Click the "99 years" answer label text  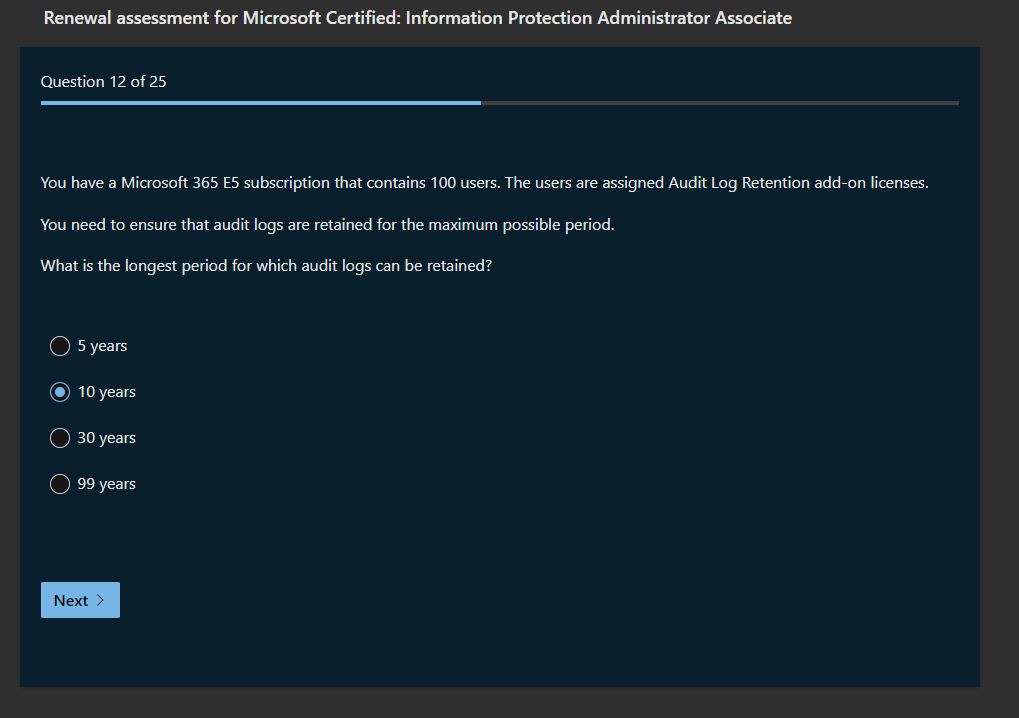pos(106,484)
